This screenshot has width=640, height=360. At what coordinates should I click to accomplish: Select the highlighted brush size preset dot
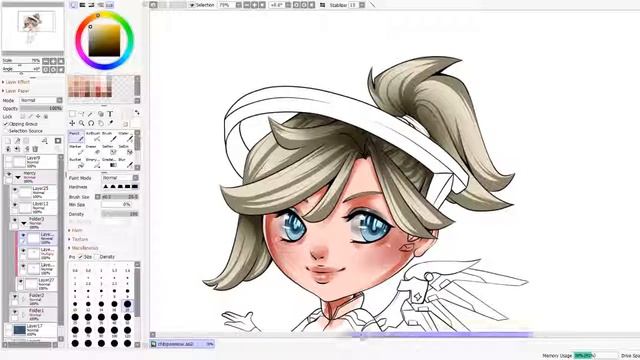click(x=127, y=304)
